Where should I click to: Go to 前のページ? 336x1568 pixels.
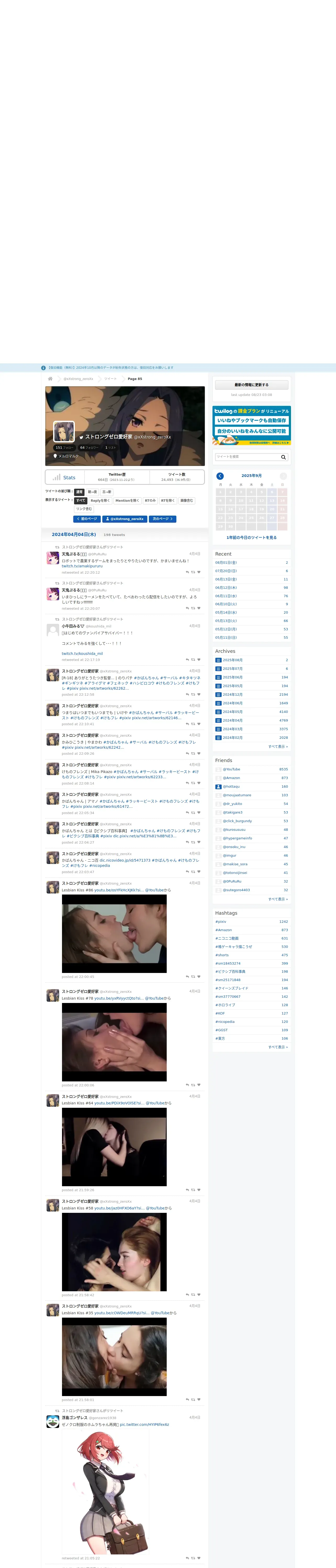pyautogui.click(x=87, y=519)
